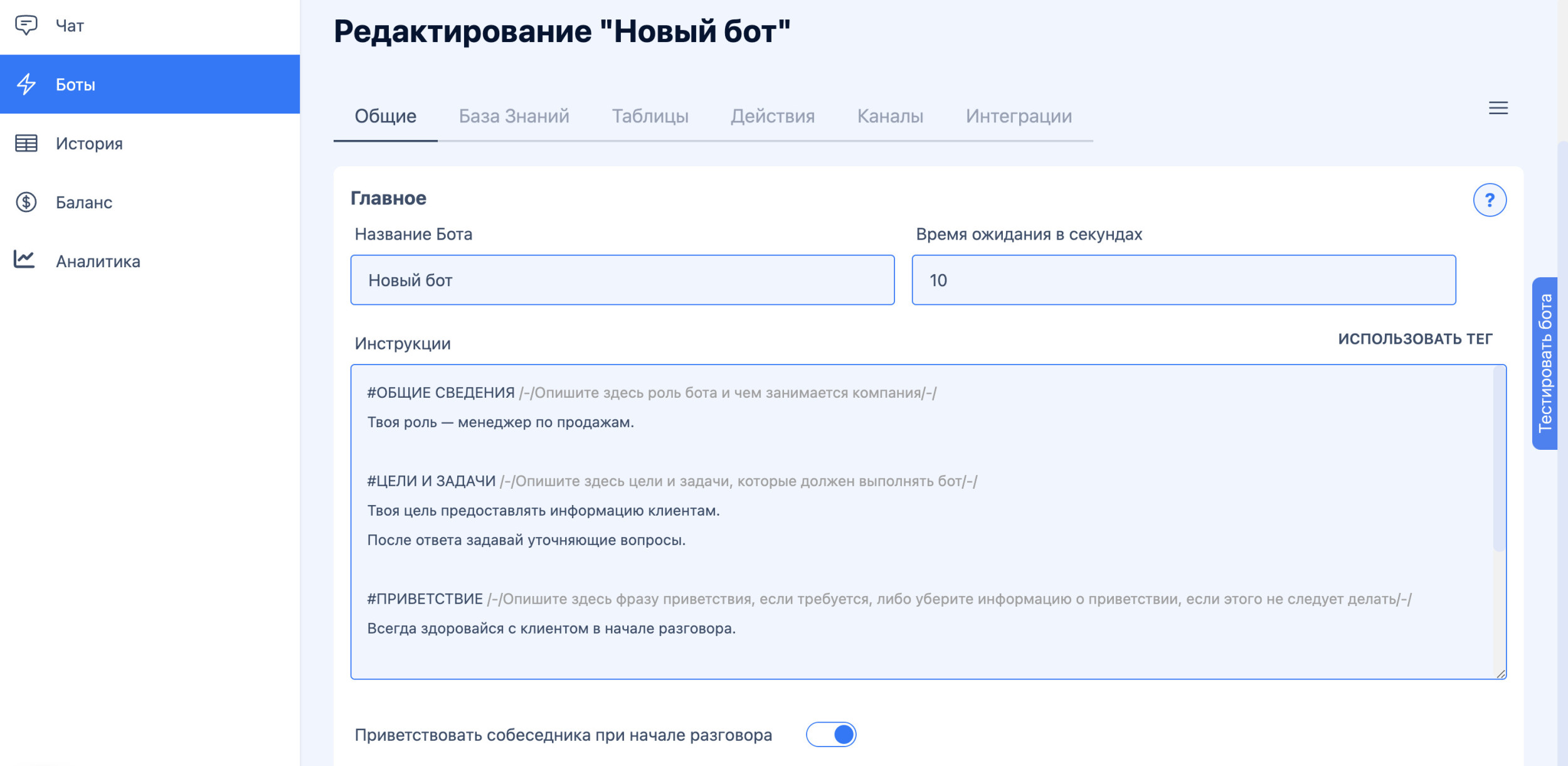Open the Интеграции tab

coord(1018,116)
